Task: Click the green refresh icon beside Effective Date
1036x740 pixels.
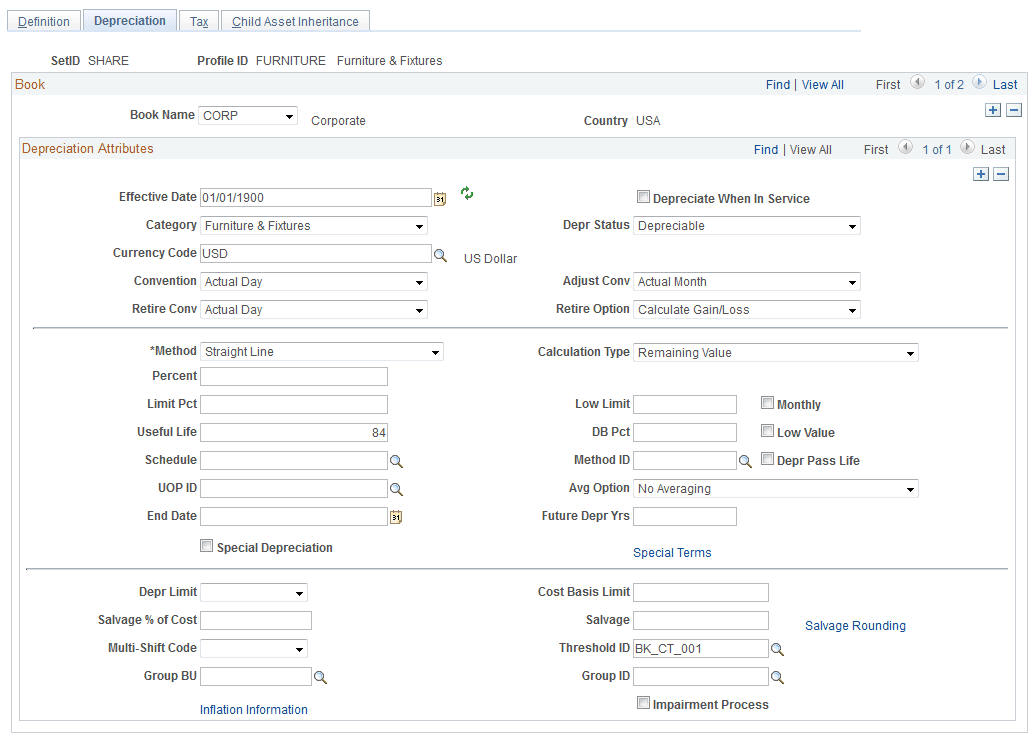Action: pos(467,193)
